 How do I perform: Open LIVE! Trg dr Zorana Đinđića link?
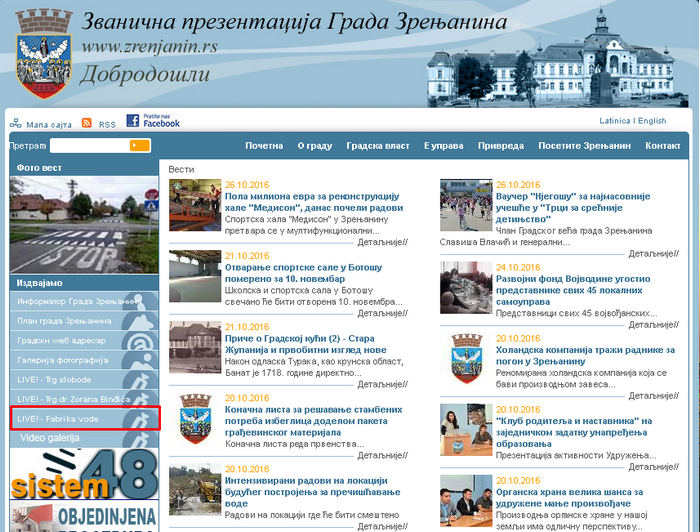(84, 399)
